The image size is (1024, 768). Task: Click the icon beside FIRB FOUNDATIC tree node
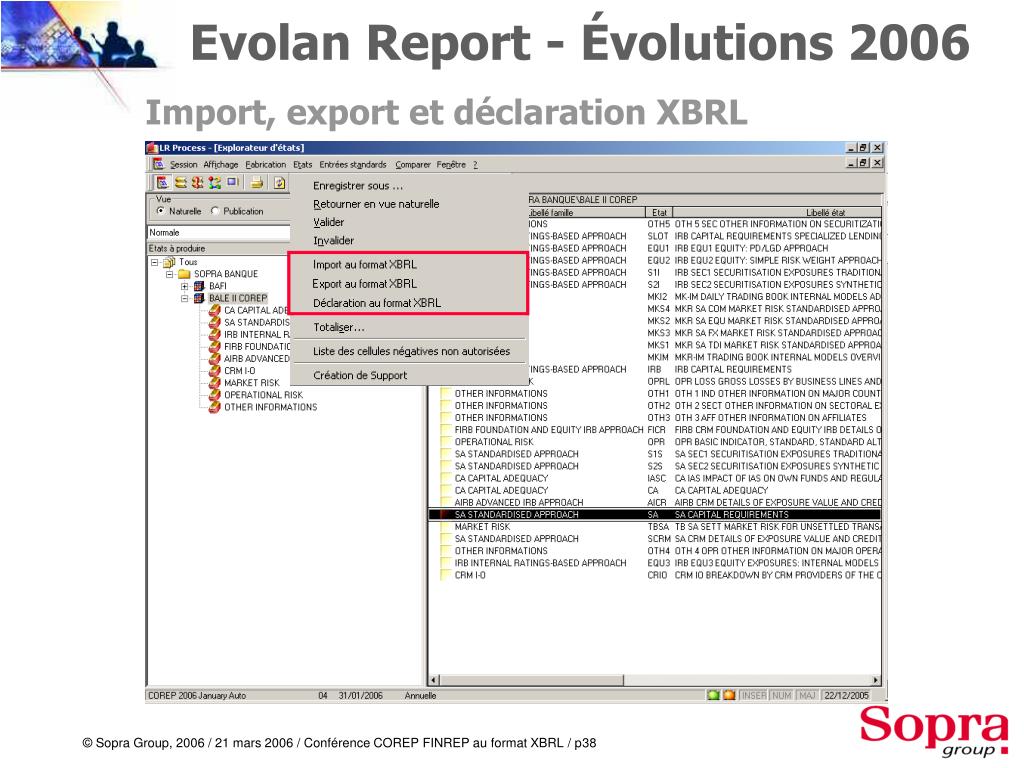coord(214,347)
